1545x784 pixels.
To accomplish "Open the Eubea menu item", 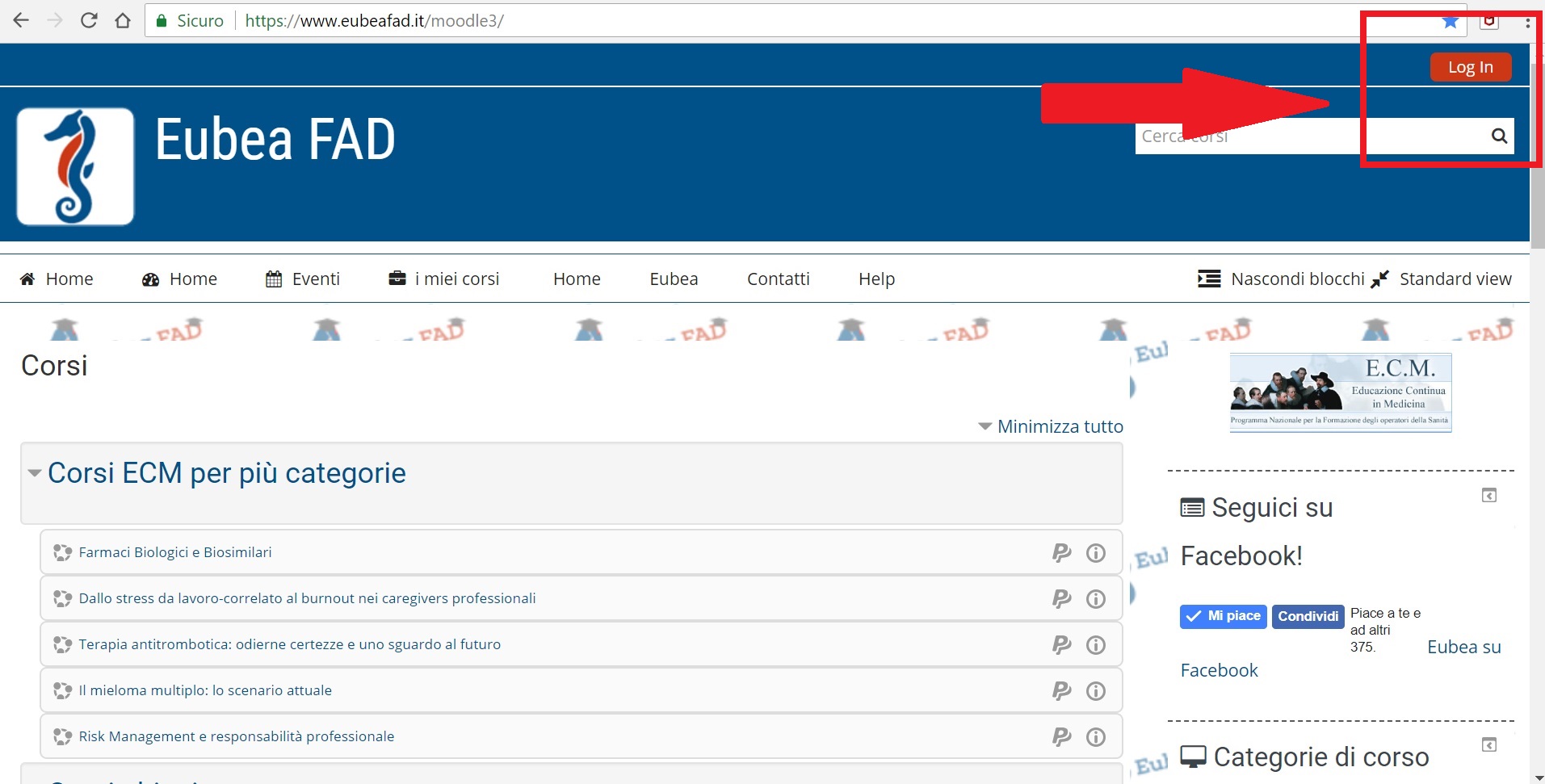I will click(674, 279).
